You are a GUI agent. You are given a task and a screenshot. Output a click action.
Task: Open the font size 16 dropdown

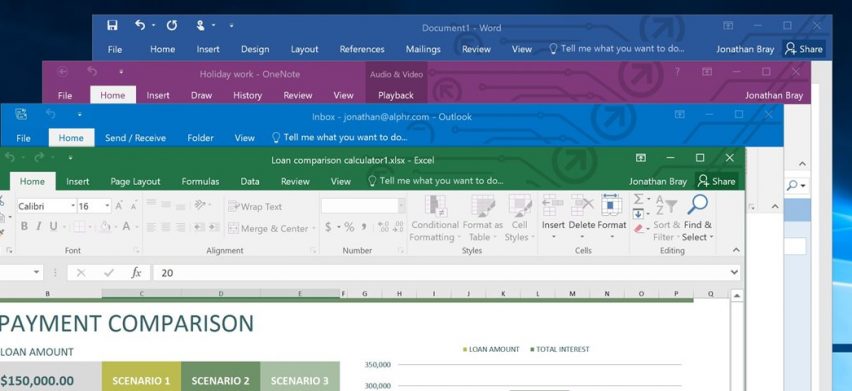tap(107, 206)
